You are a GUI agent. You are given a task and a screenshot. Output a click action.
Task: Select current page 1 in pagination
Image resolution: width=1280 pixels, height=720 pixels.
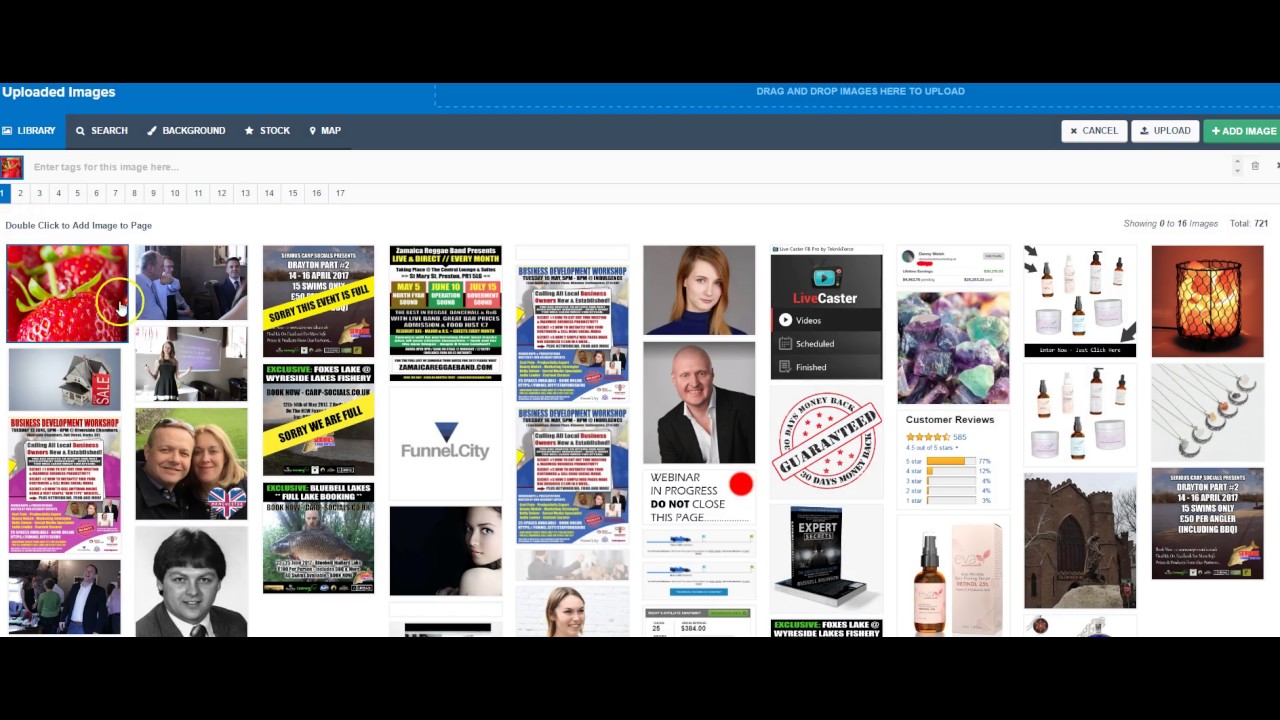(4, 193)
